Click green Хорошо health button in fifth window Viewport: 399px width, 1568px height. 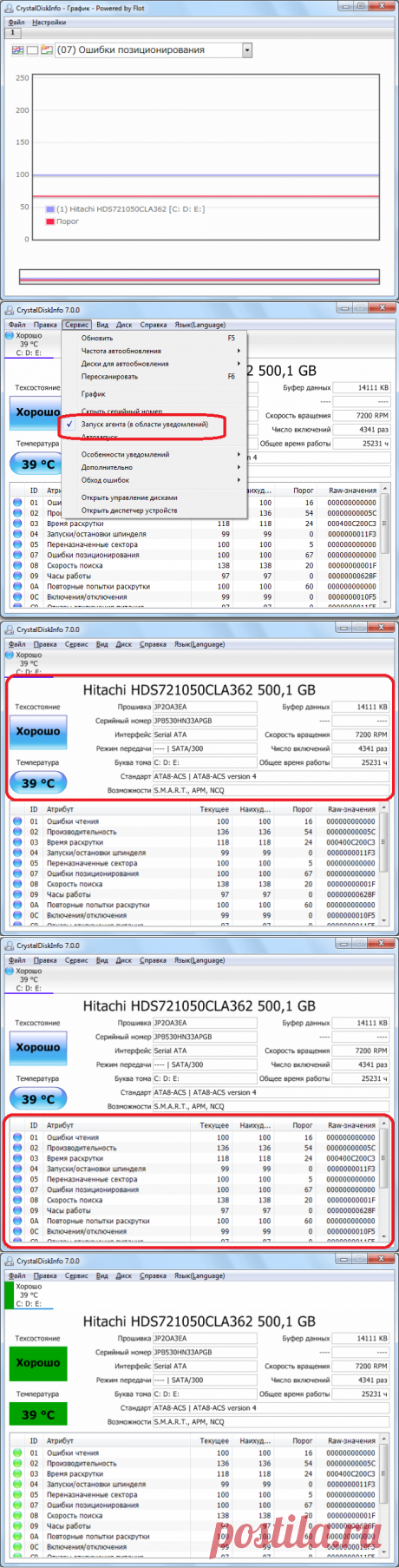[38, 1363]
